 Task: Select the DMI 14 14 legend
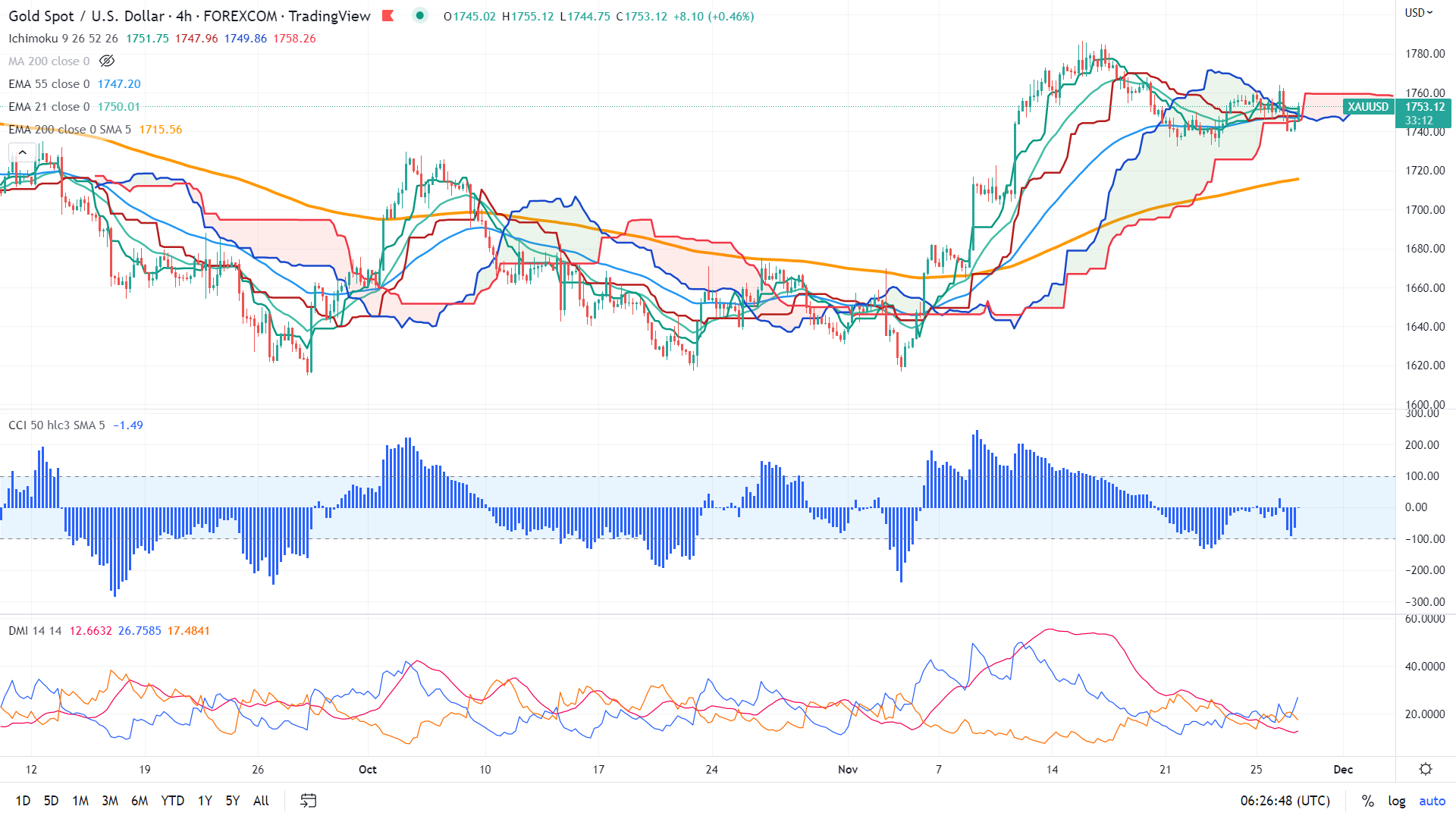35,631
